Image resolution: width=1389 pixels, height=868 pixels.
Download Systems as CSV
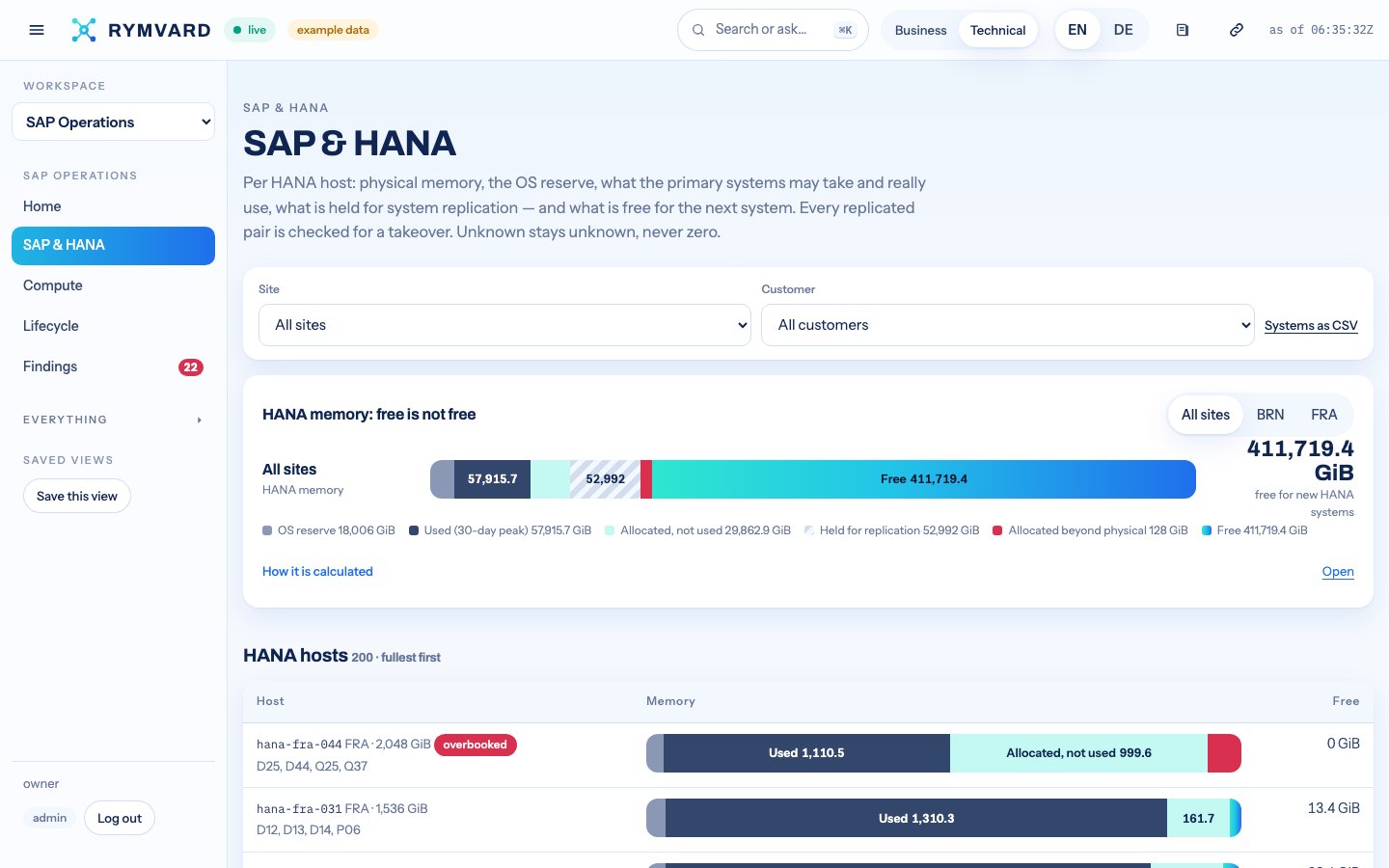(x=1311, y=326)
